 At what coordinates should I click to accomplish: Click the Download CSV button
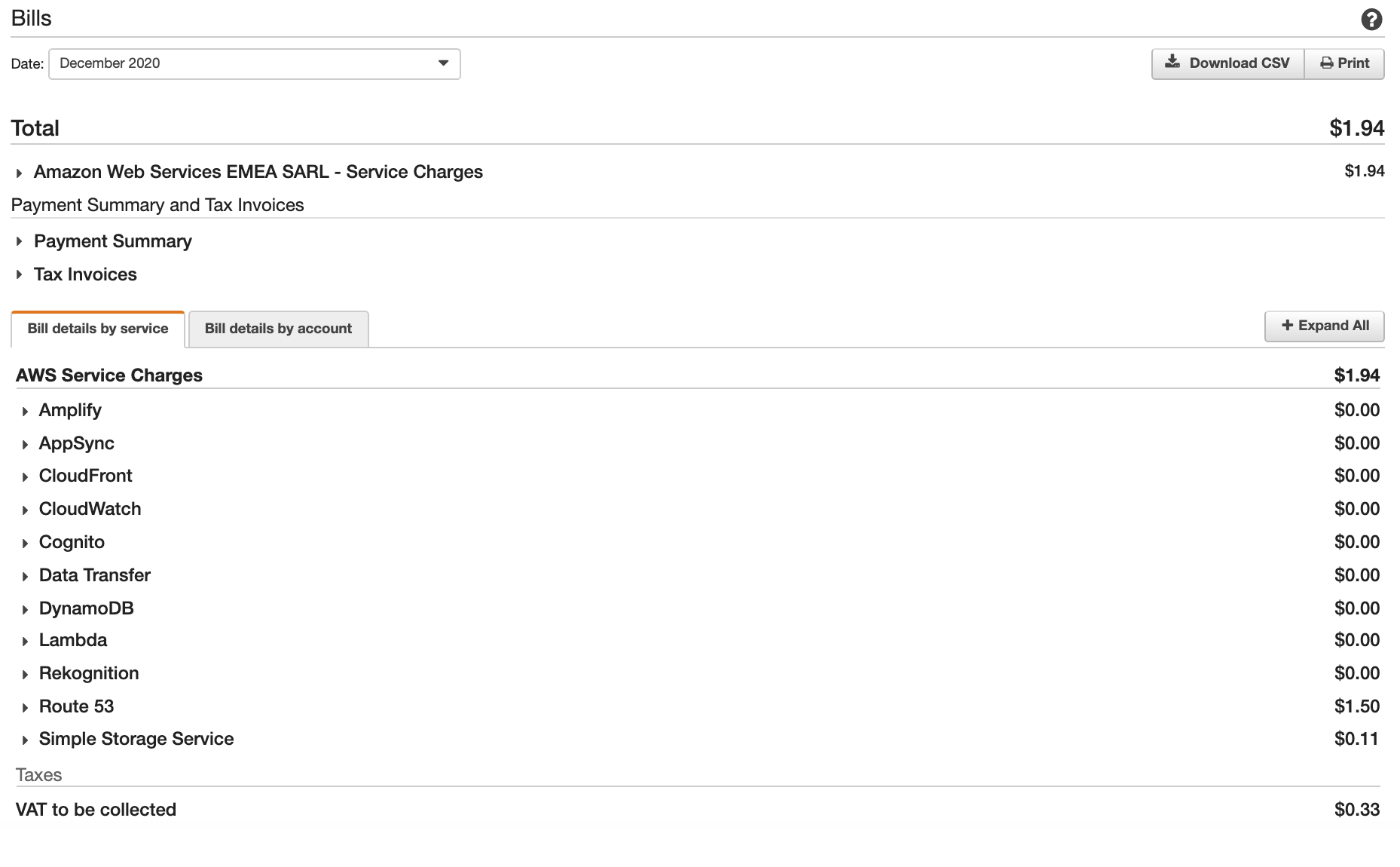[1227, 64]
